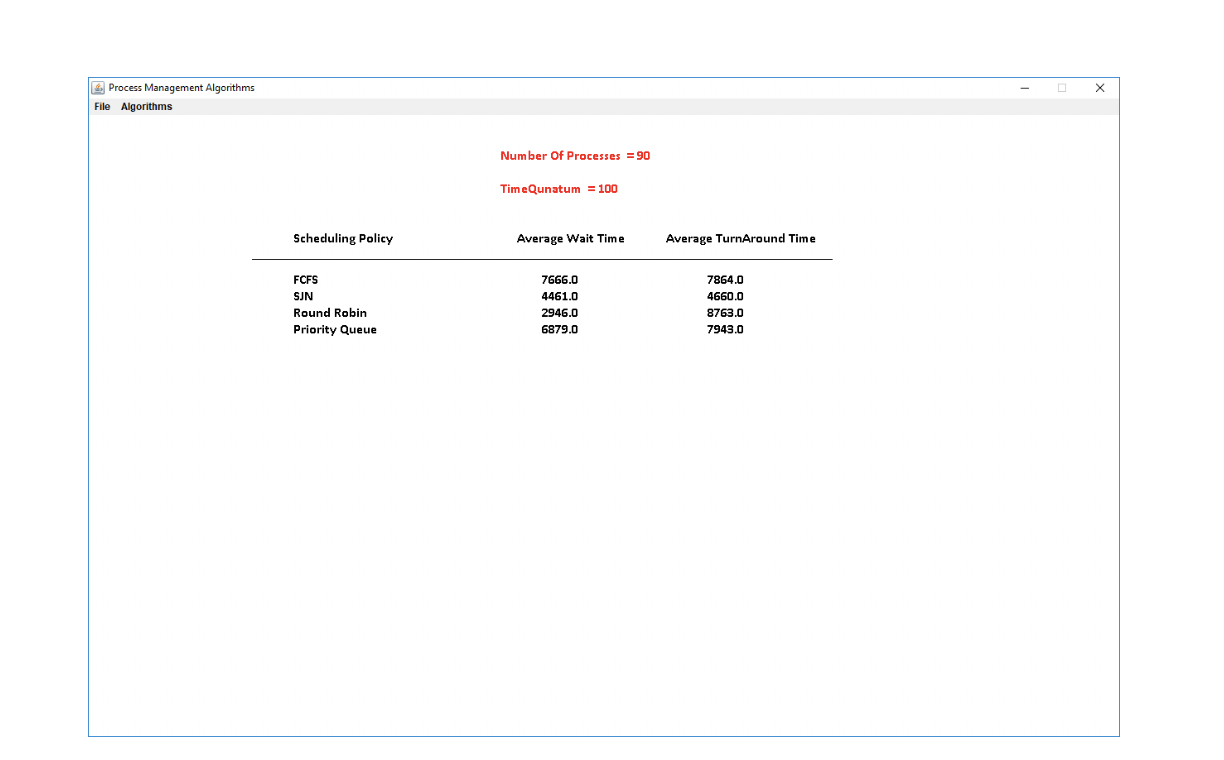The height and width of the screenshot is (760, 1224).
Task: Click Round Robin turnaround value 8763.0
Action: (x=725, y=313)
